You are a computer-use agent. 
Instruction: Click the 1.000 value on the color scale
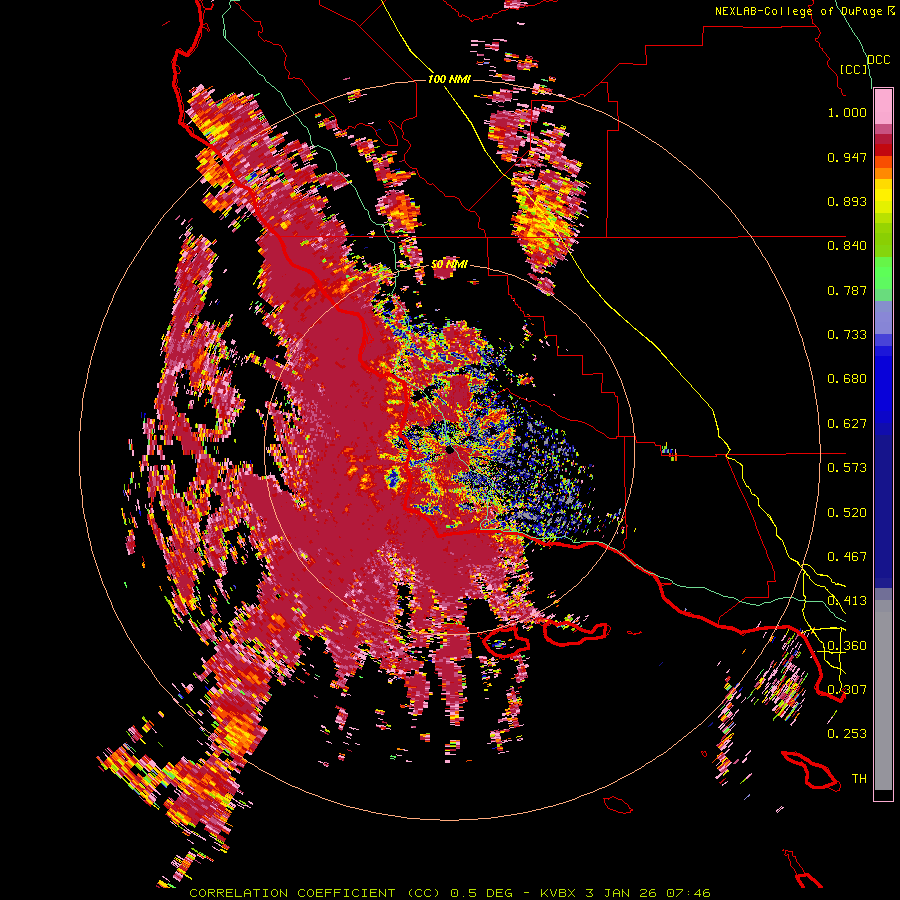[x=847, y=112]
